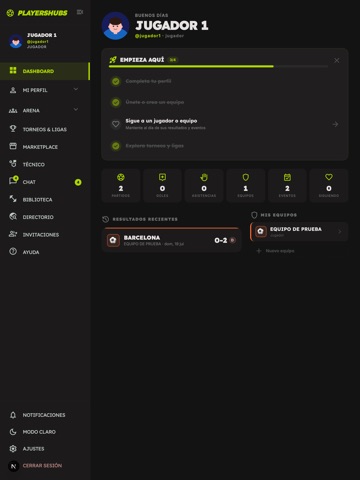
Task: Open the Dashboard grid icon
Action: pos(13,70)
